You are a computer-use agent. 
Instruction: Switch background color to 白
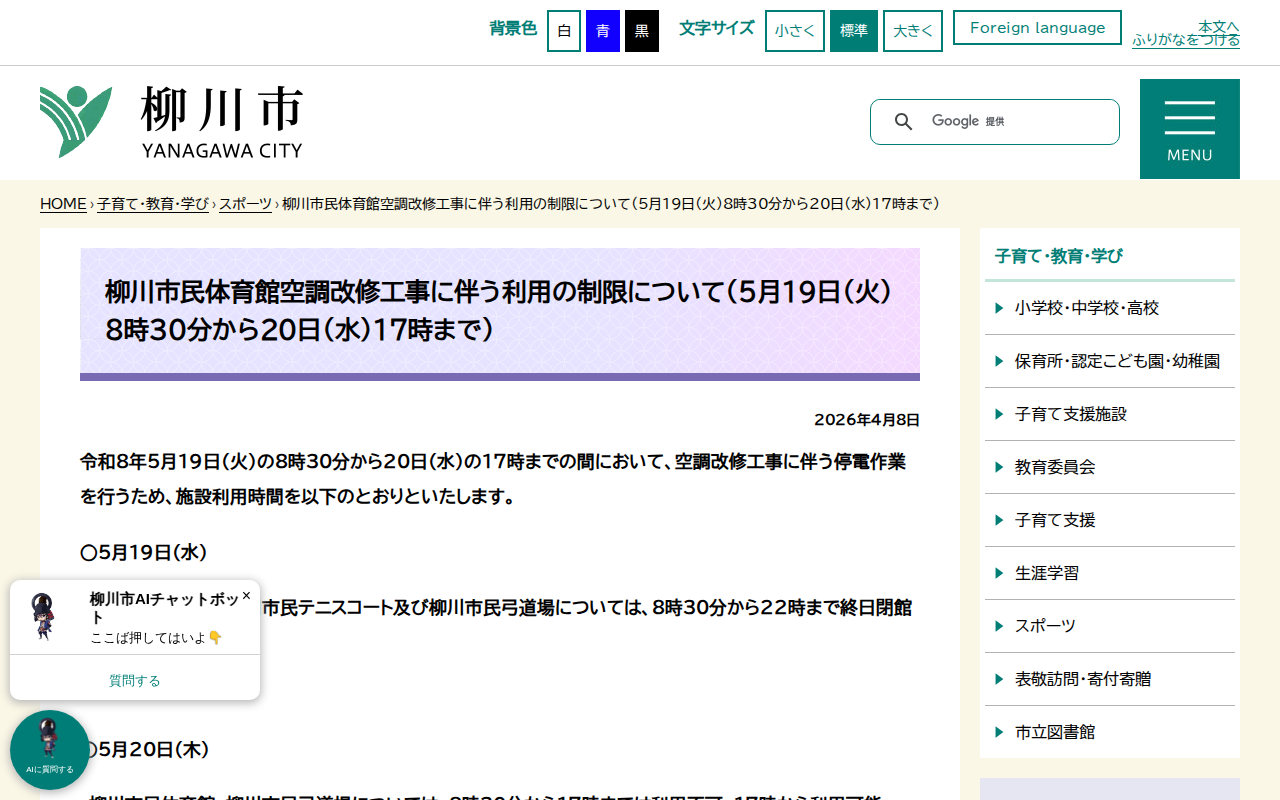tap(563, 30)
